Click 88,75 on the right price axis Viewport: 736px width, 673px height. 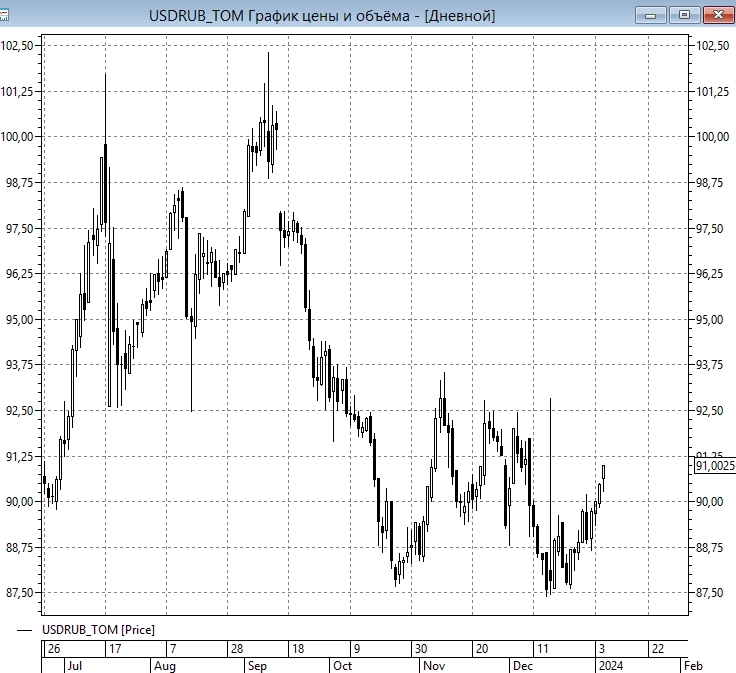coord(709,547)
